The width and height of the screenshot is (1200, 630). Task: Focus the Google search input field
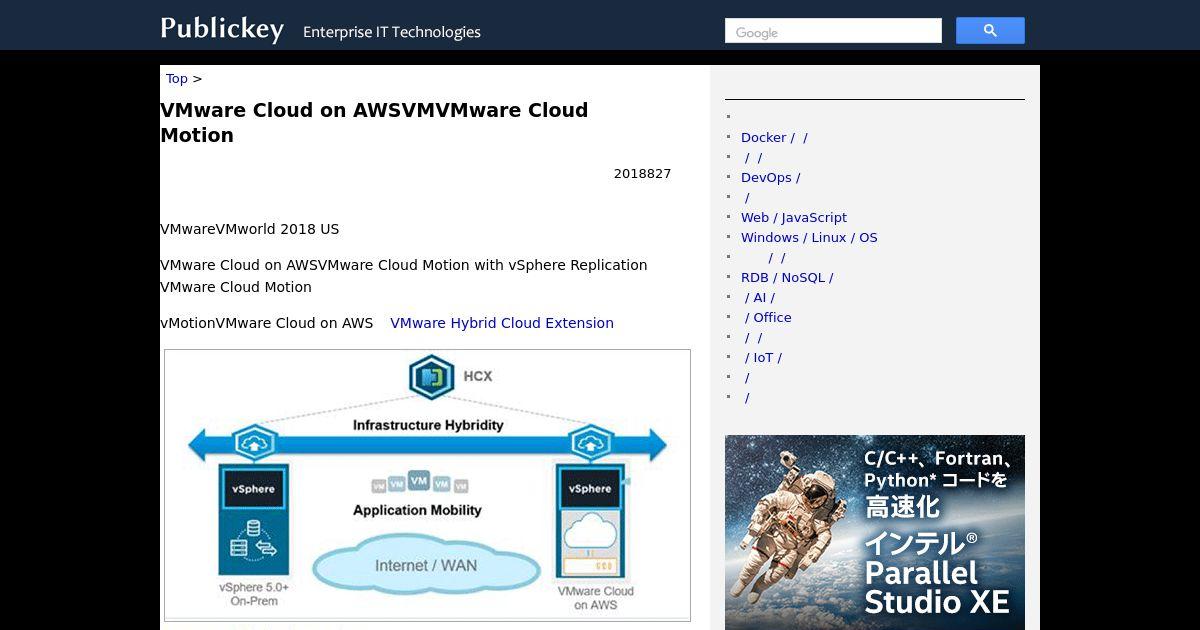(x=833, y=31)
